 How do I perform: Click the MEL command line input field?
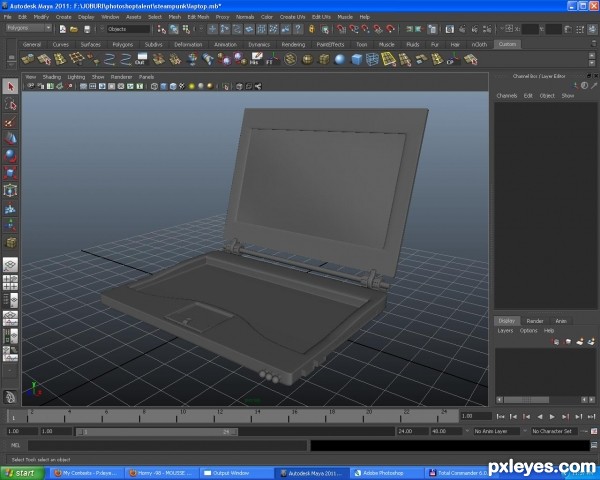[167, 445]
